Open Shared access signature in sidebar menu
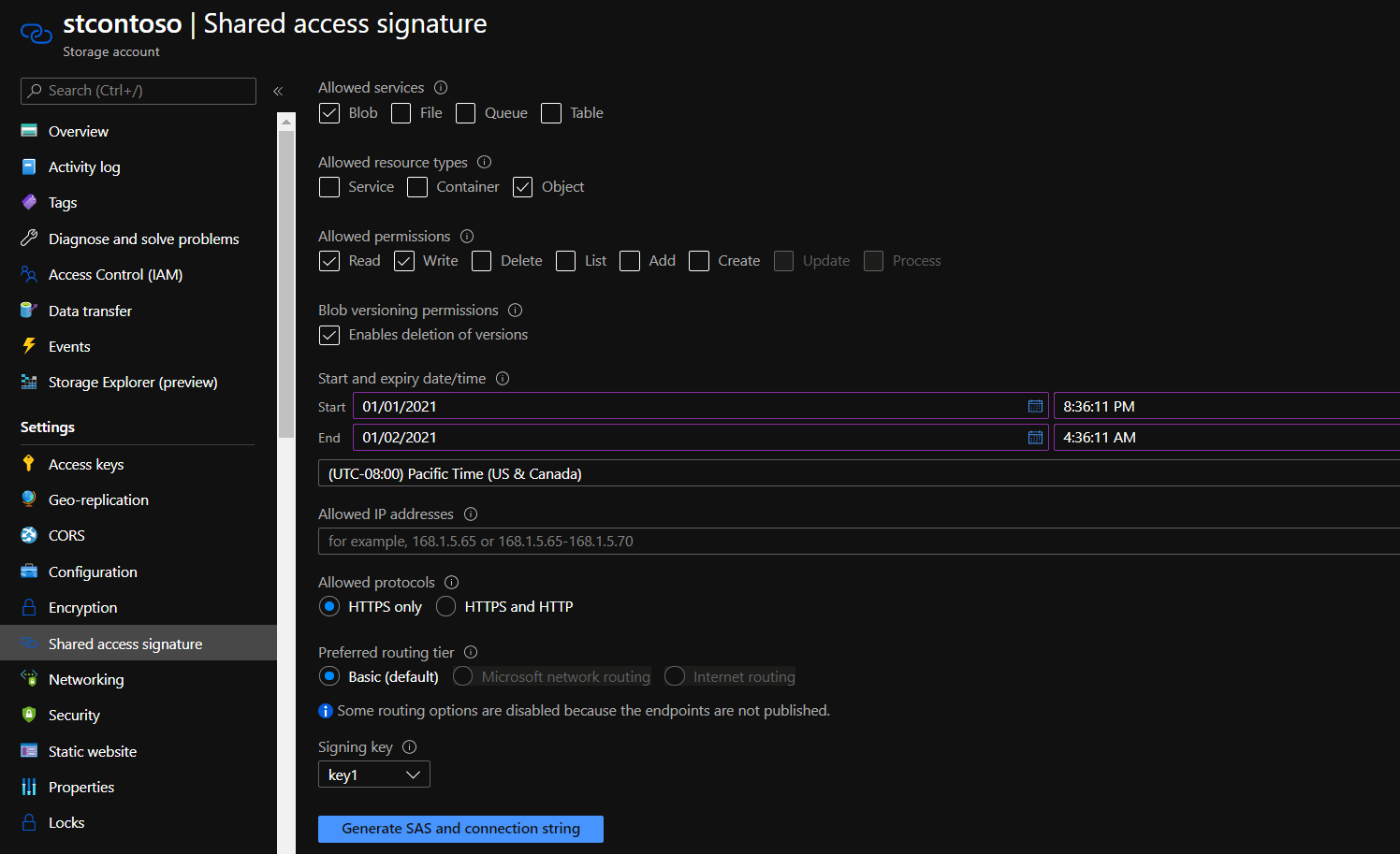This screenshot has height=854, width=1400. (x=139, y=644)
